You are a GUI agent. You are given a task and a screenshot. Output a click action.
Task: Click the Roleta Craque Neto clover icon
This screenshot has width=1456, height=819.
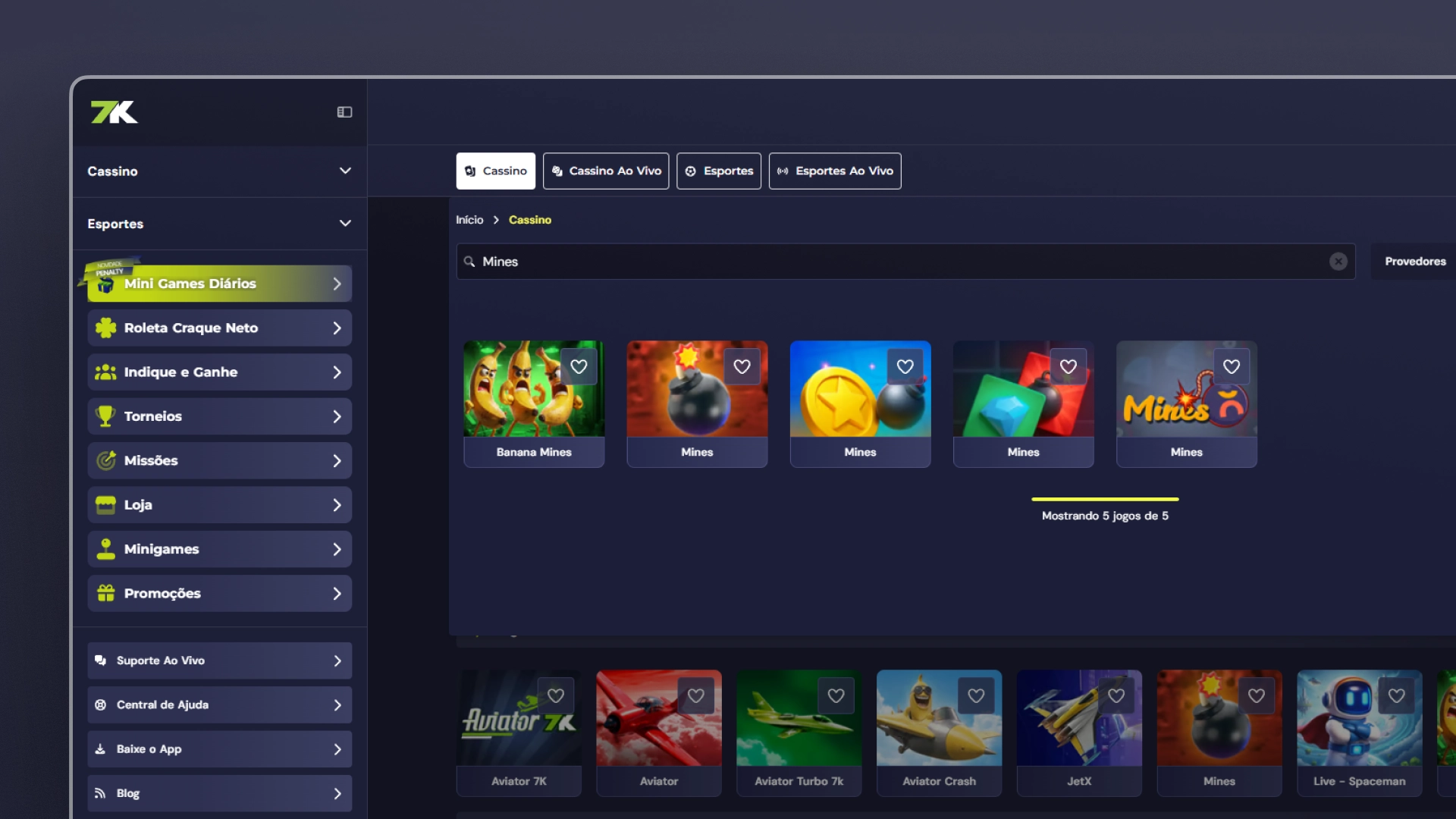(x=105, y=328)
